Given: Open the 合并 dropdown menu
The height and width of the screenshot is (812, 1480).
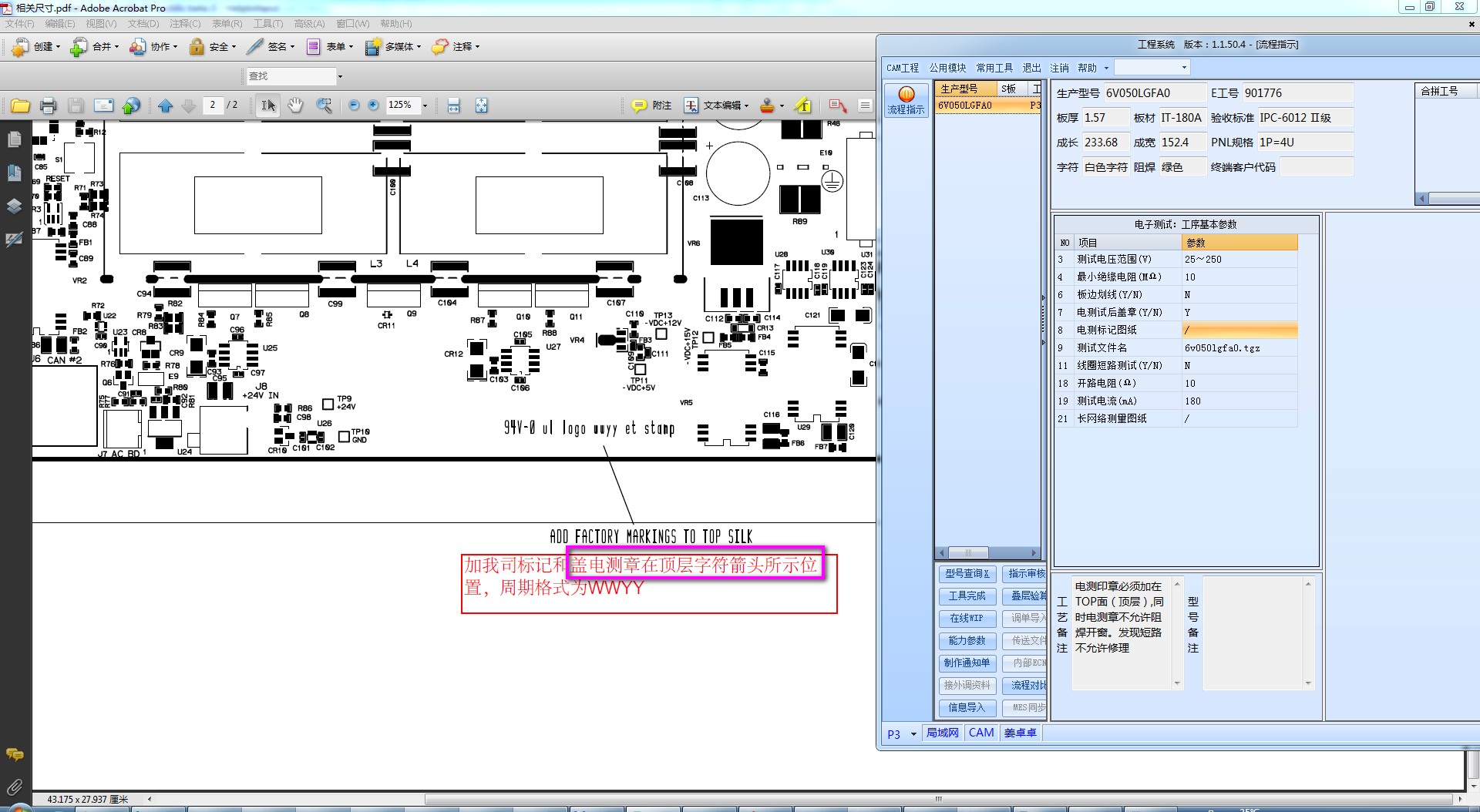Looking at the screenshot, I should (94, 47).
